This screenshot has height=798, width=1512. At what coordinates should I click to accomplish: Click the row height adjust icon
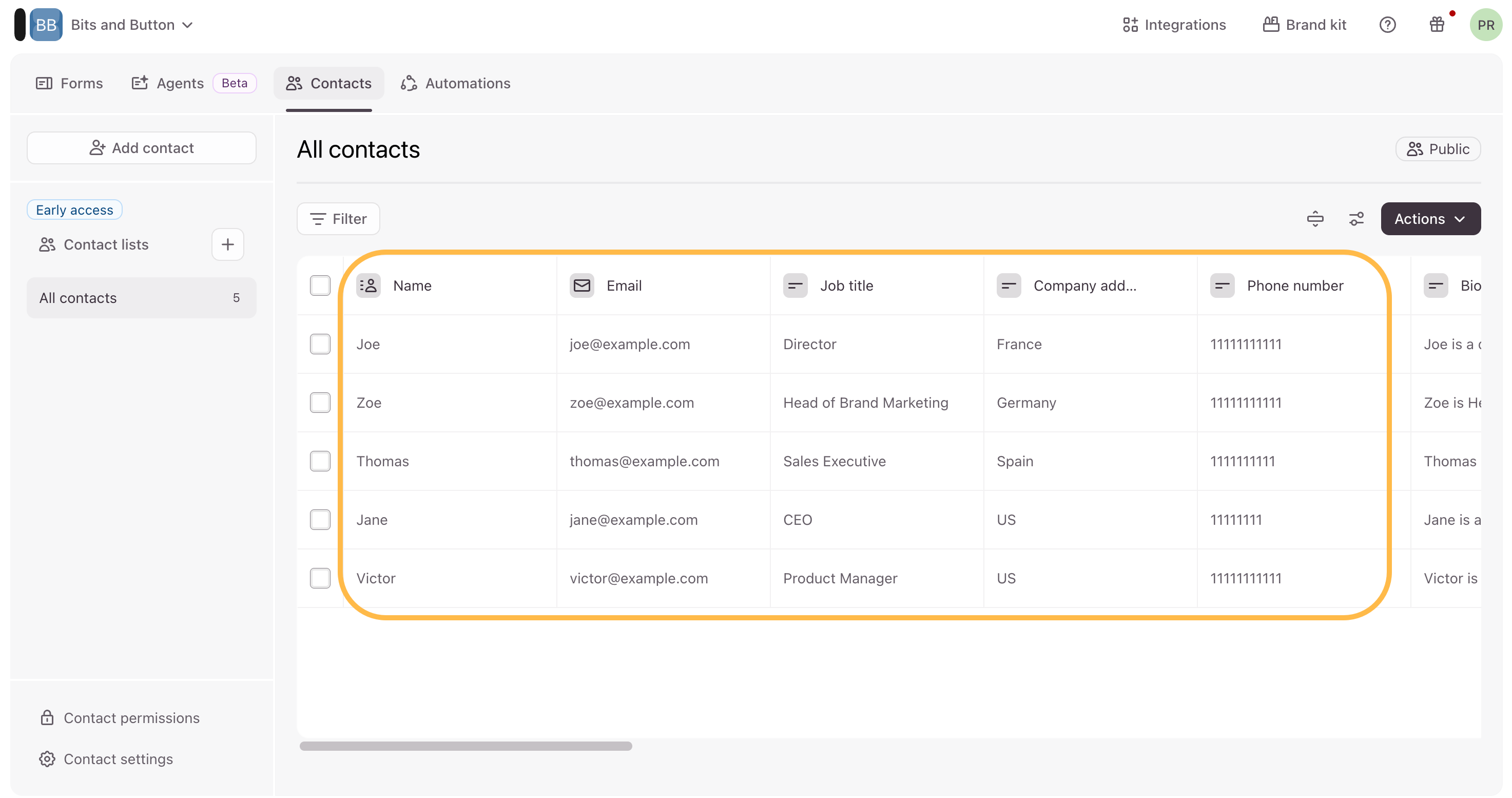[x=1315, y=219]
